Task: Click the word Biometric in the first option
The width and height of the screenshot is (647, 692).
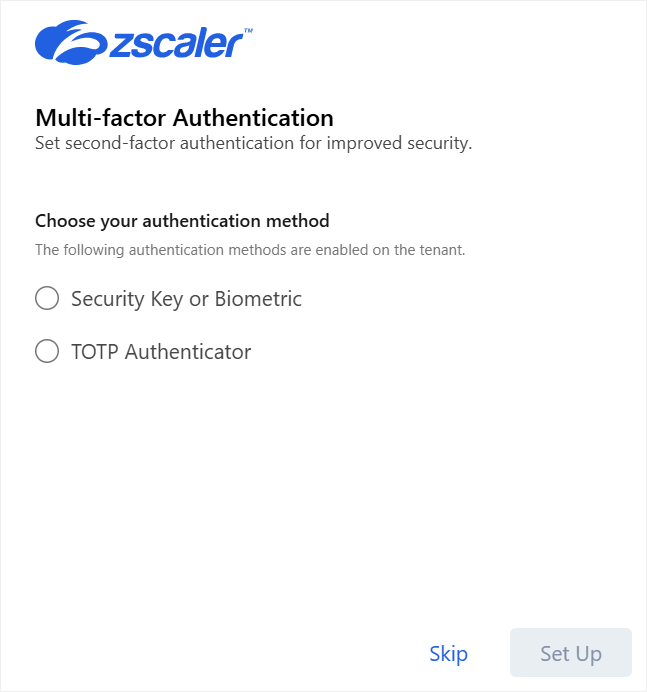Action: coord(258,298)
